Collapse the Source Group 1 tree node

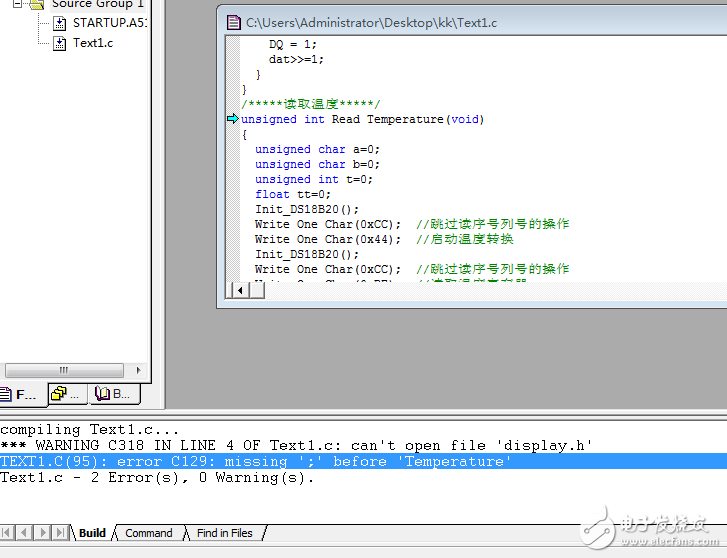point(17,4)
